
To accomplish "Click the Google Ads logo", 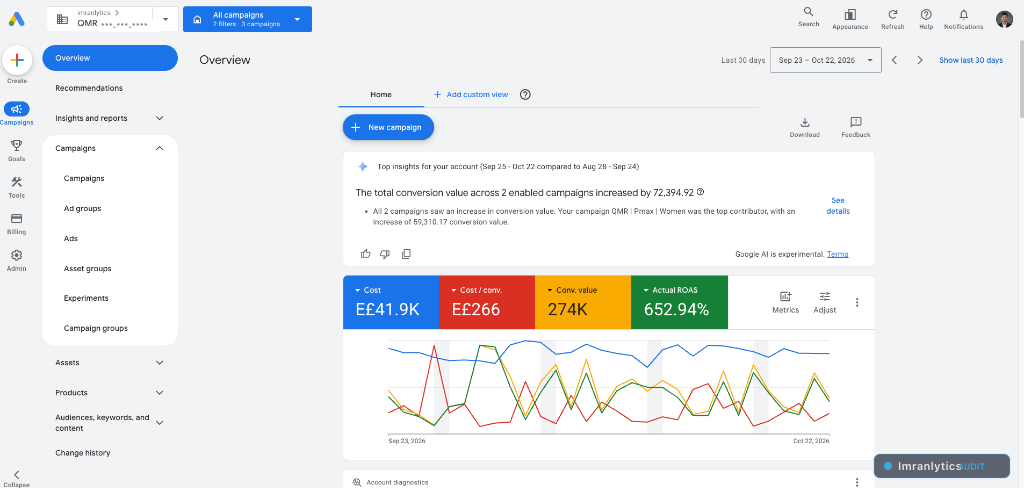I will pos(17,19).
